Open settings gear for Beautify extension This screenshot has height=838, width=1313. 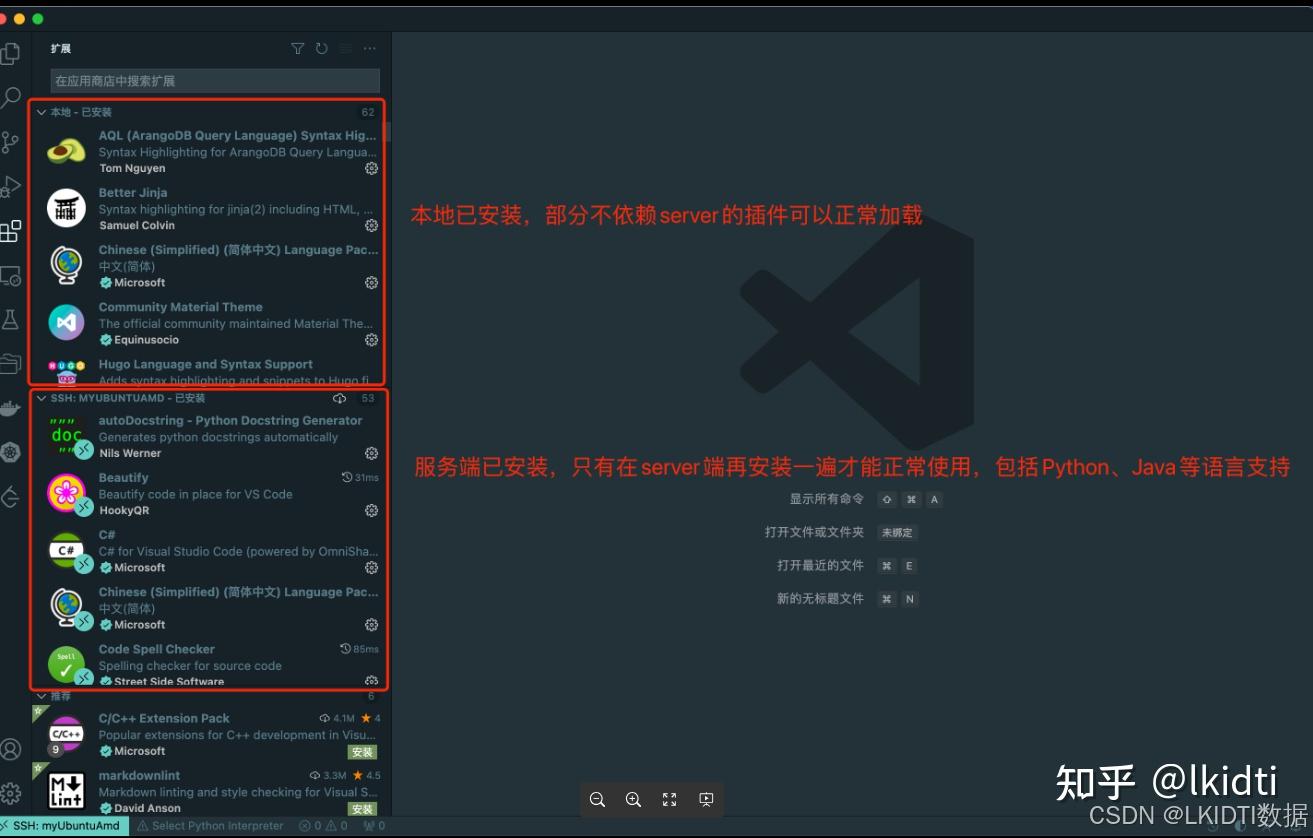(371, 510)
